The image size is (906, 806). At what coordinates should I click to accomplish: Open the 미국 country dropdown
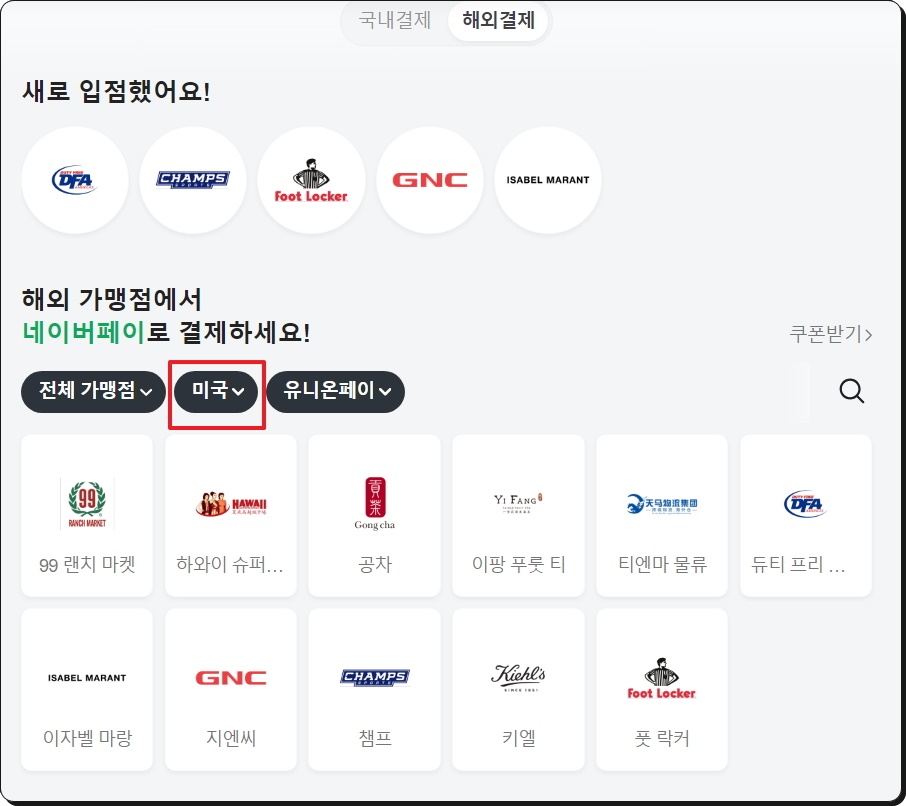(x=217, y=392)
